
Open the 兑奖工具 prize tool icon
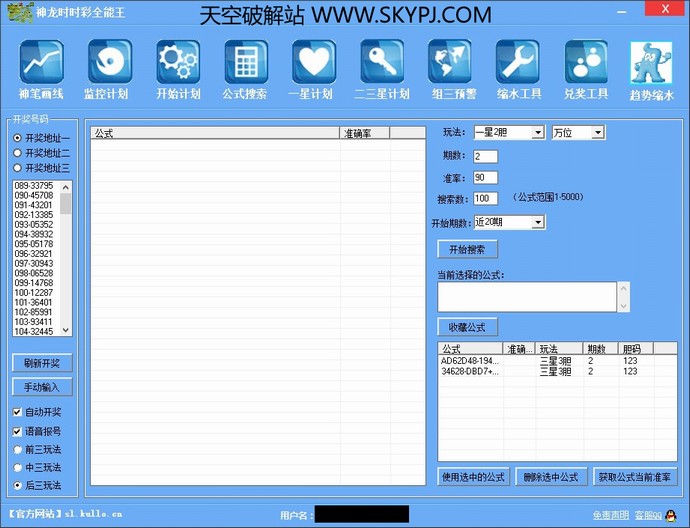click(x=586, y=64)
